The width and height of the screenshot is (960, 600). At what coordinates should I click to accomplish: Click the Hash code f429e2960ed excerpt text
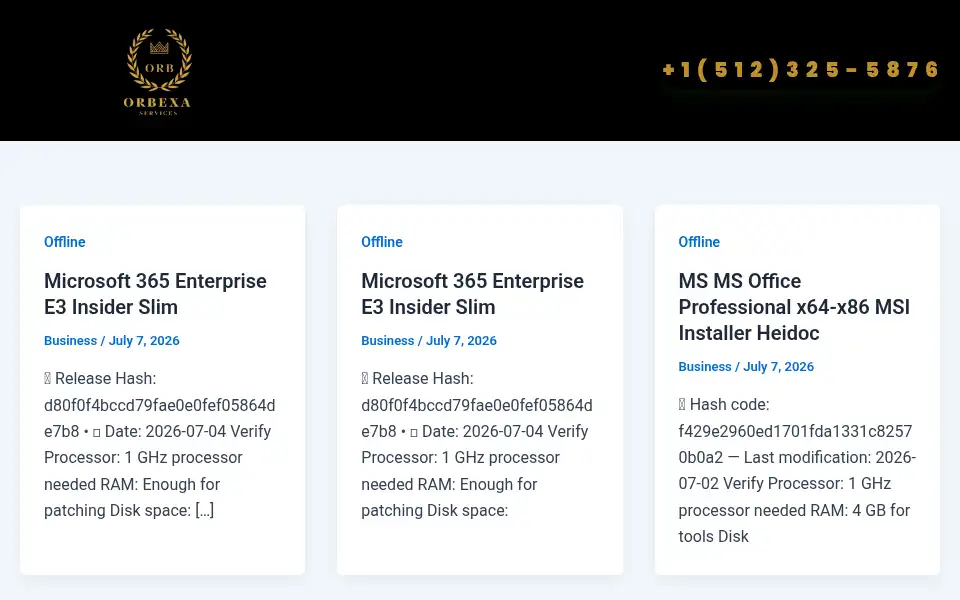click(x=797, y=470)
